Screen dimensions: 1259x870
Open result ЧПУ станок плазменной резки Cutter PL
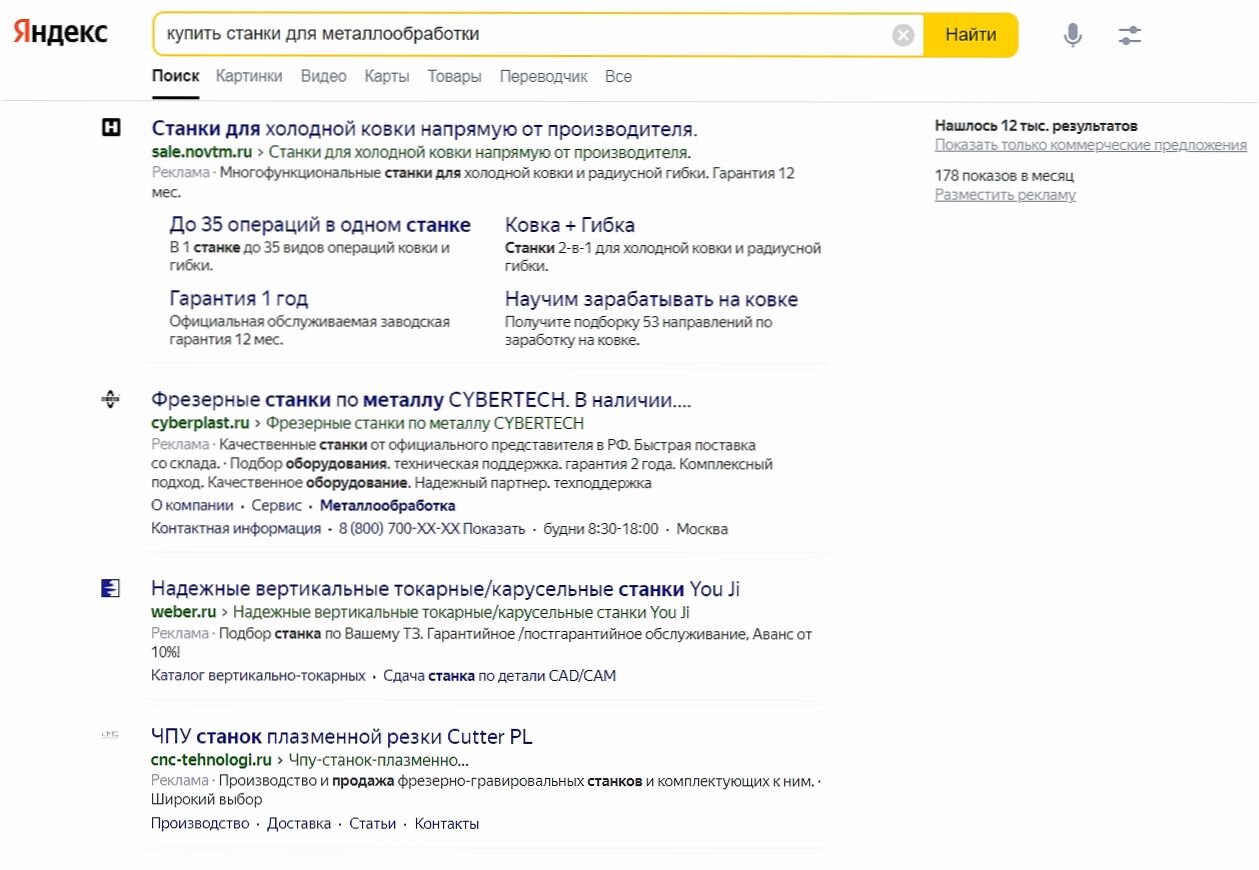[x=342, y=737]
